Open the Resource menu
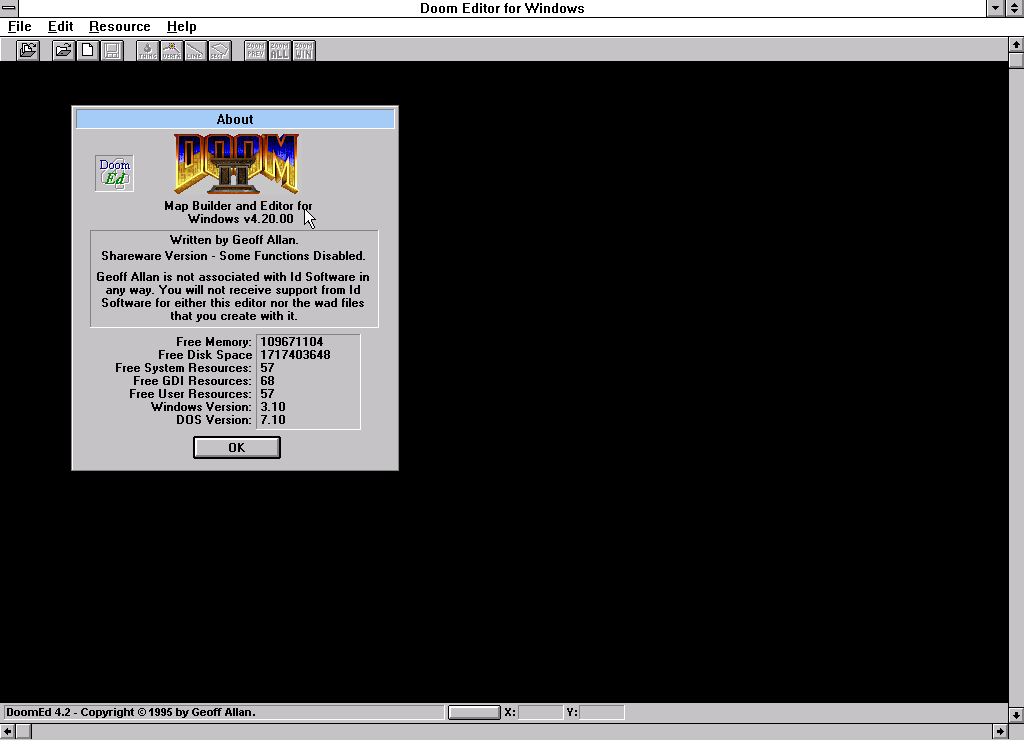The height and width of the screenshot is (740, 1024). (119, 26)
